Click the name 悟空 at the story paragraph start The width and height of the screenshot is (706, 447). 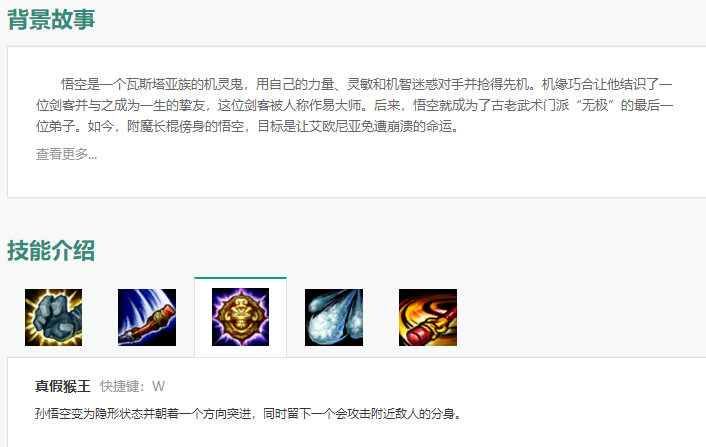[74, 84]
